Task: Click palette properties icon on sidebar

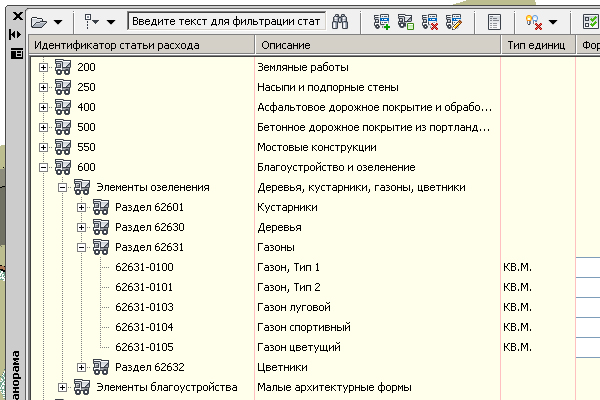Action: click(x=16, y=54)
